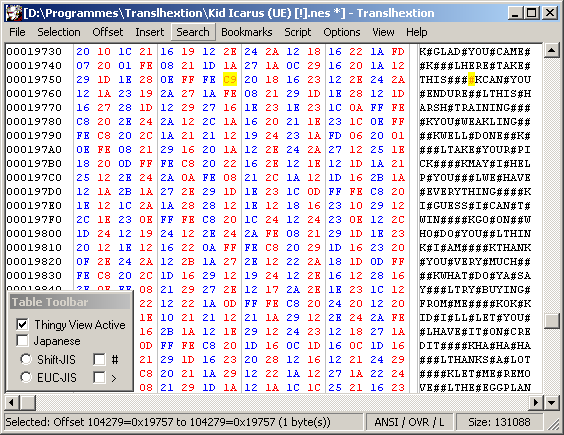This screenshot has height=435, width=564.
Task: Click text row 'VE##LTHE#EGGPLAN'
Action: point(475,388)
